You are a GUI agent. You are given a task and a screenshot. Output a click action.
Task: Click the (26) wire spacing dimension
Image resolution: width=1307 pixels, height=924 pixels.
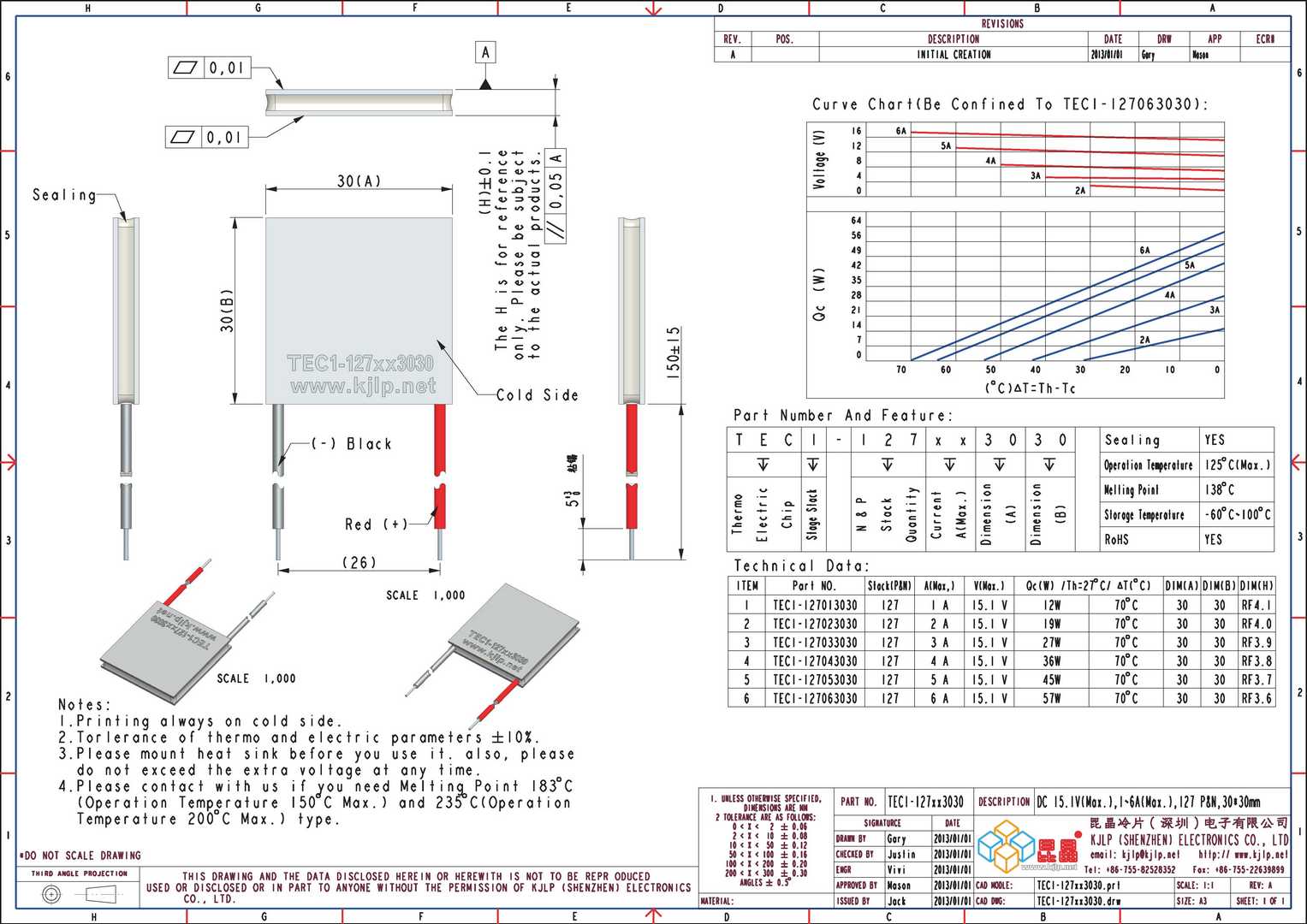pyautogui.click(x=359, y=562)
